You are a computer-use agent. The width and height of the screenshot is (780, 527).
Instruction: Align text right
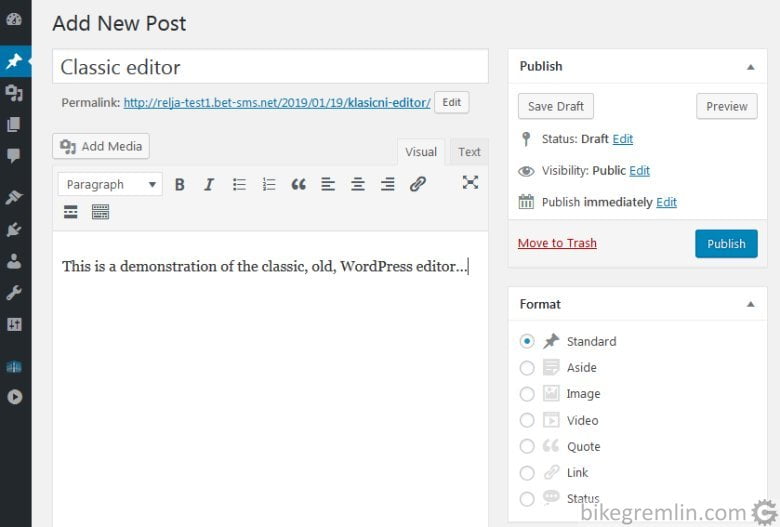point(388,185)
